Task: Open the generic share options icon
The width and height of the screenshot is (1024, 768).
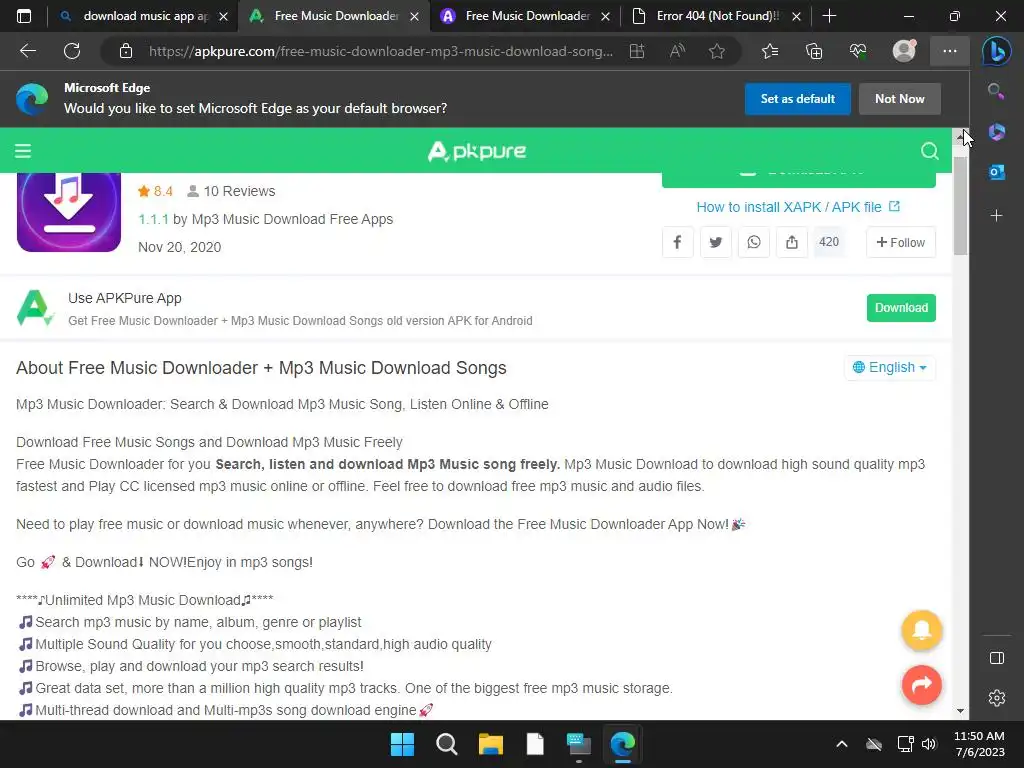Action: (792, 242)
